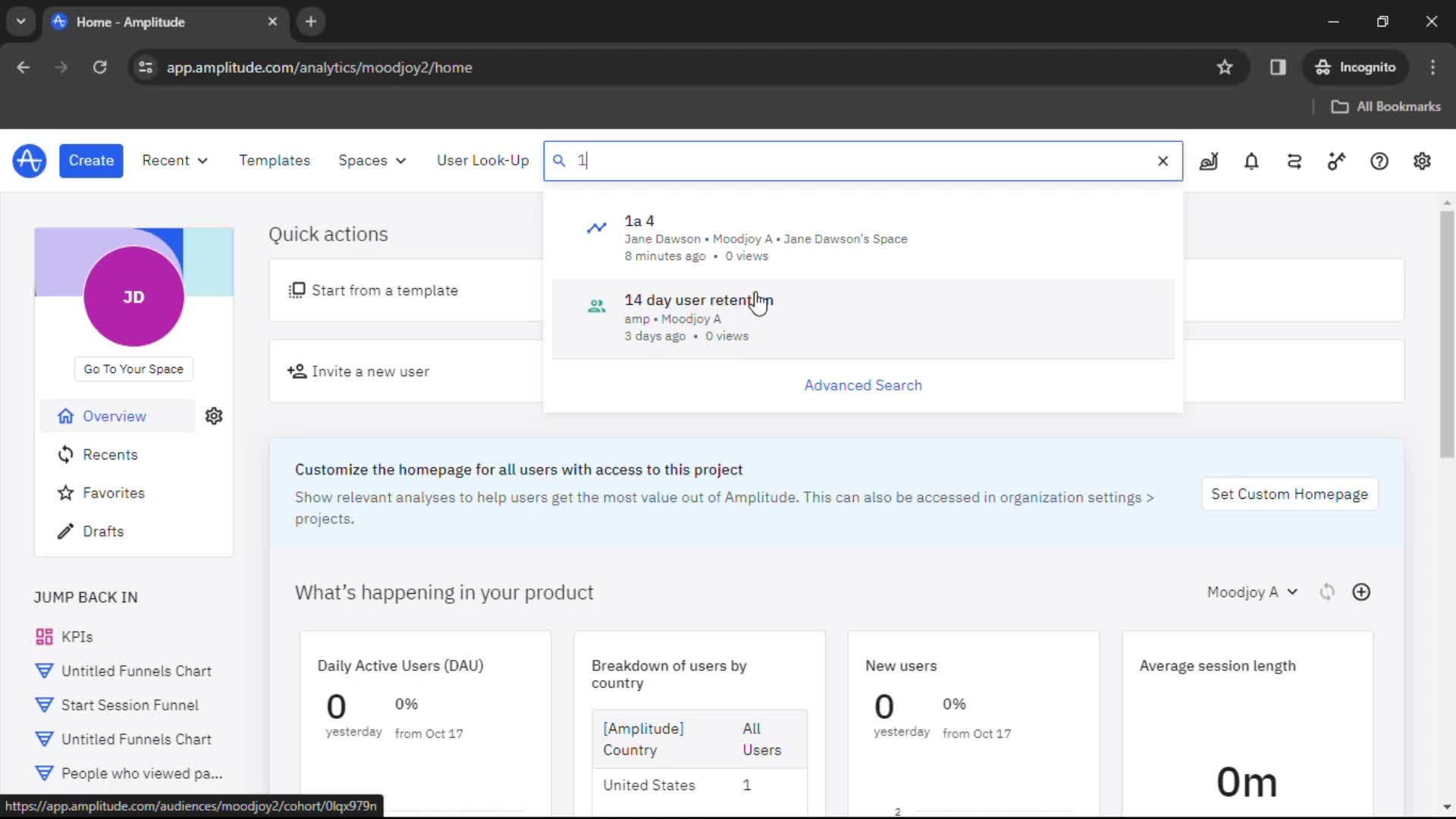
Task: Expand the Spaces dropdown menu
Action: (x=370, y=160)
